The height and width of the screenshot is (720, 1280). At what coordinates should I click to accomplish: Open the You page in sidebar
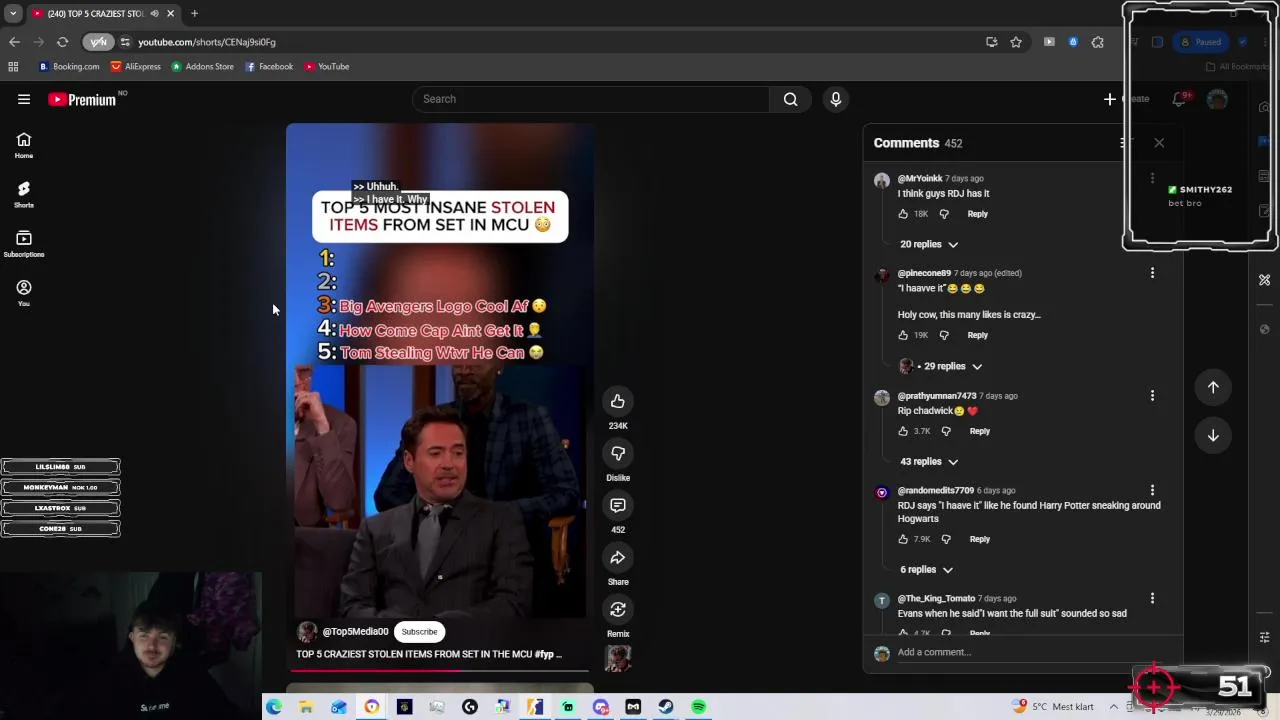pyautogui.click(x=24, y=292)
